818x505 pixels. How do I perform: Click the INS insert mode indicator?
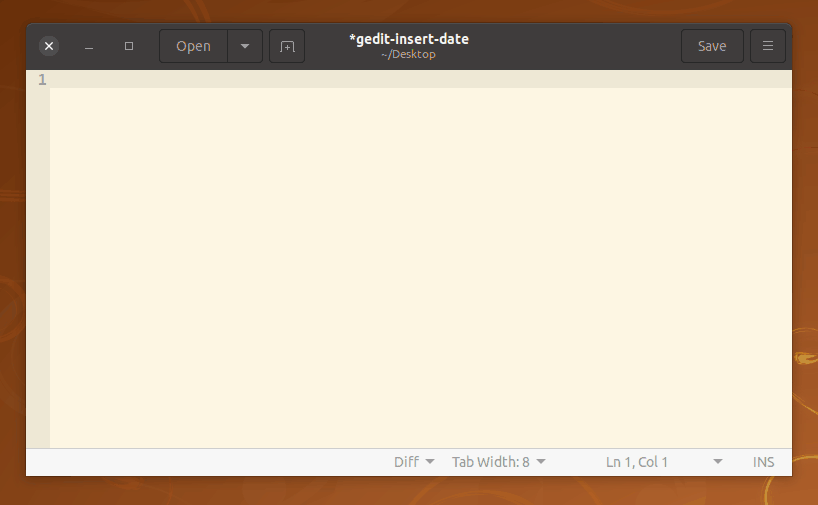(x=763, y=462)
